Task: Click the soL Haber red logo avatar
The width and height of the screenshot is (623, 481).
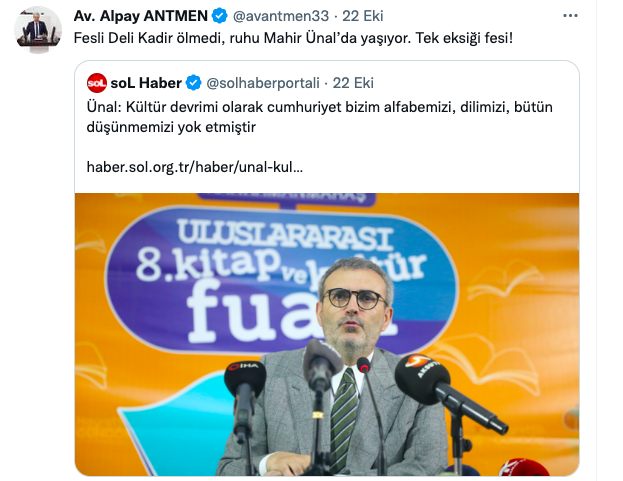Action: (97, 83)
